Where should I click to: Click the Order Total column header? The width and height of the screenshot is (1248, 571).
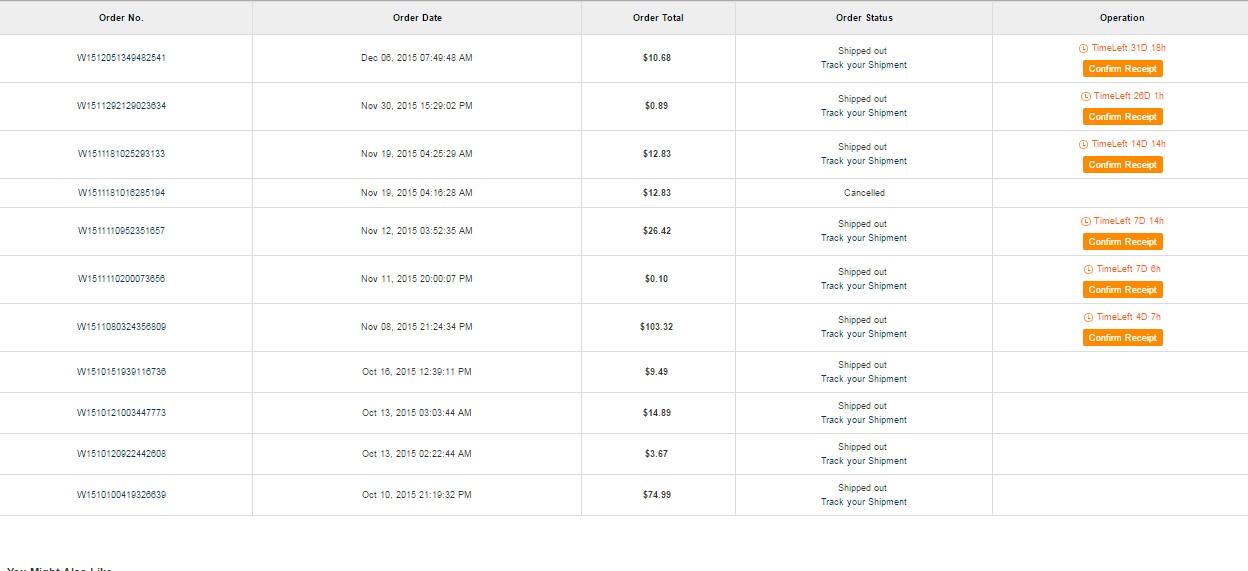[x=658, y=18]
